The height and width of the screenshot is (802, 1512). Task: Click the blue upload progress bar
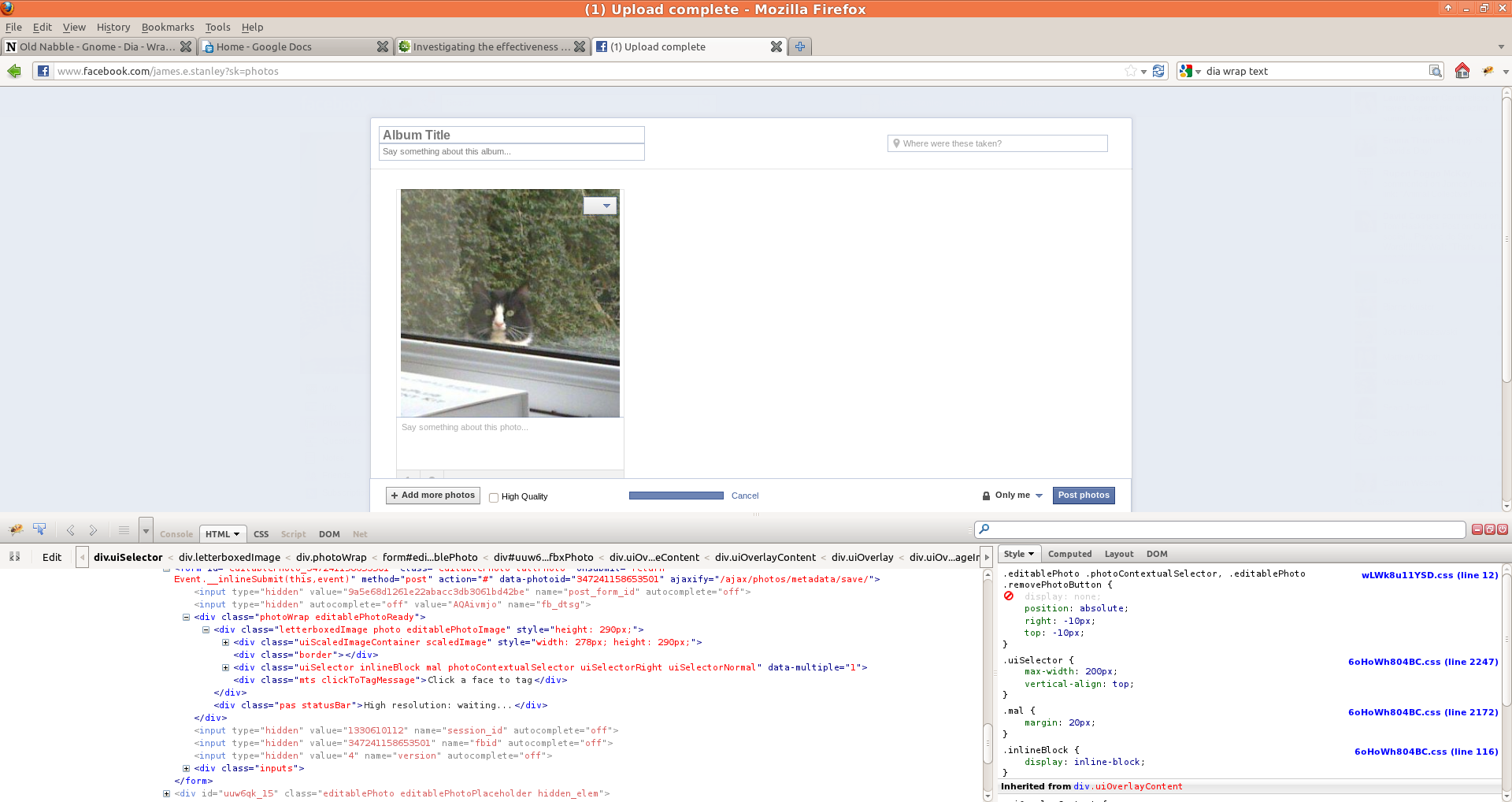(676, 496)
